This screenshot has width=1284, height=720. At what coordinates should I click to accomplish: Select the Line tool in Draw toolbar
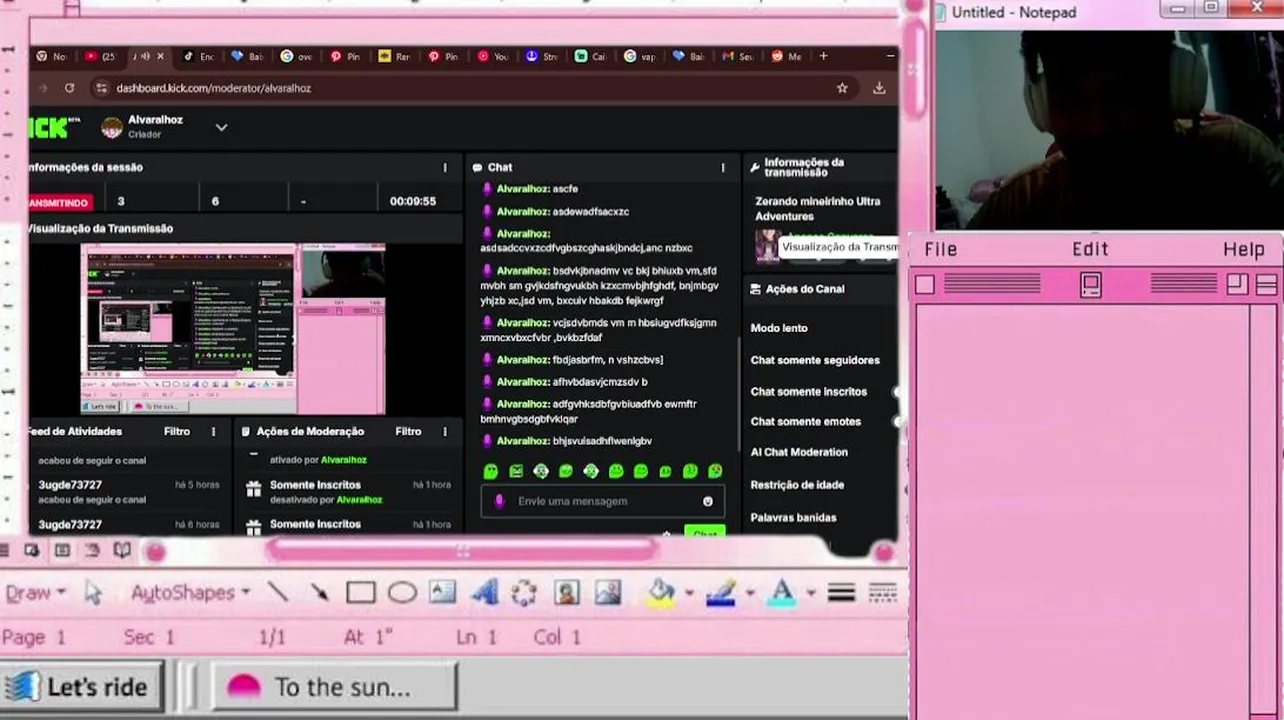coord(278,593)
